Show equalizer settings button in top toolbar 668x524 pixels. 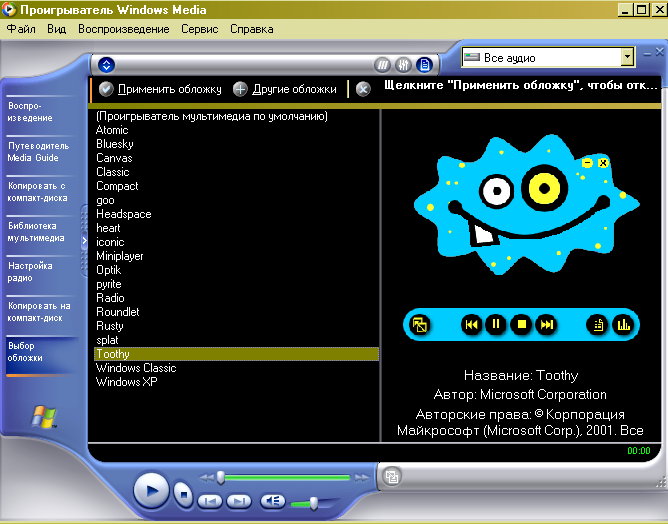pyautogui.click(x=403, y=65)
